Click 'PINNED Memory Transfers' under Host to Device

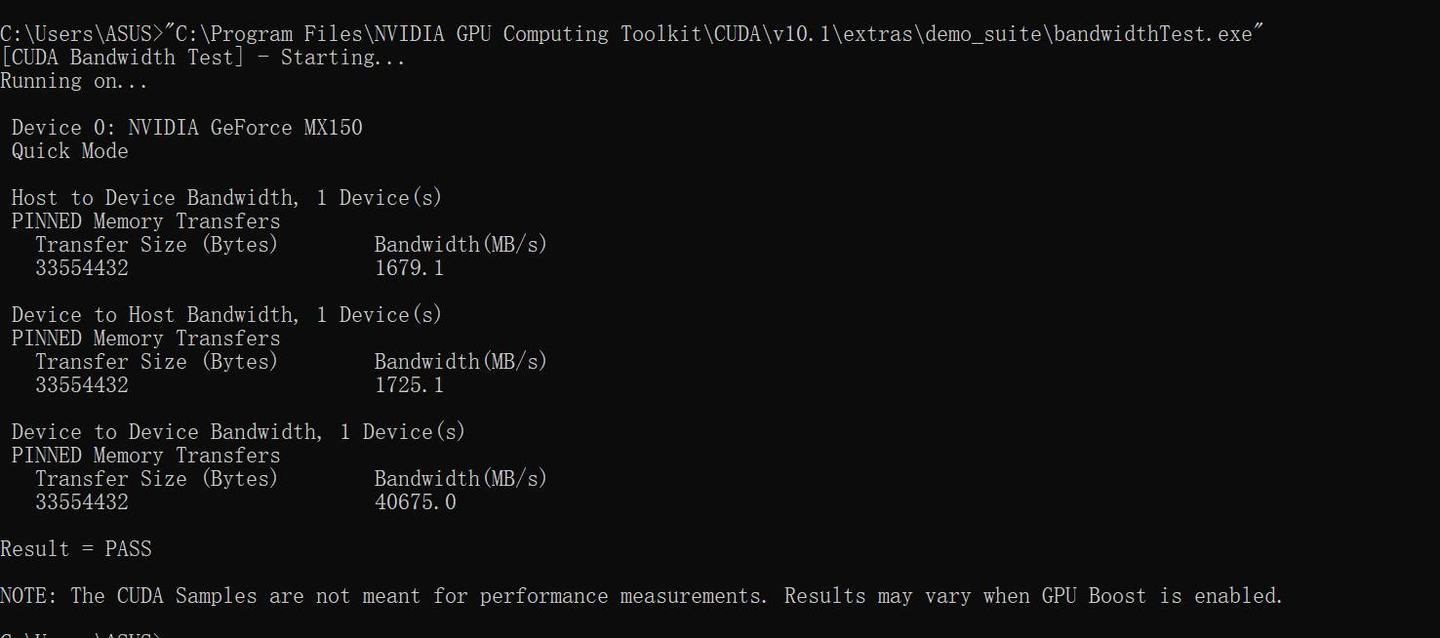[146, 222]
